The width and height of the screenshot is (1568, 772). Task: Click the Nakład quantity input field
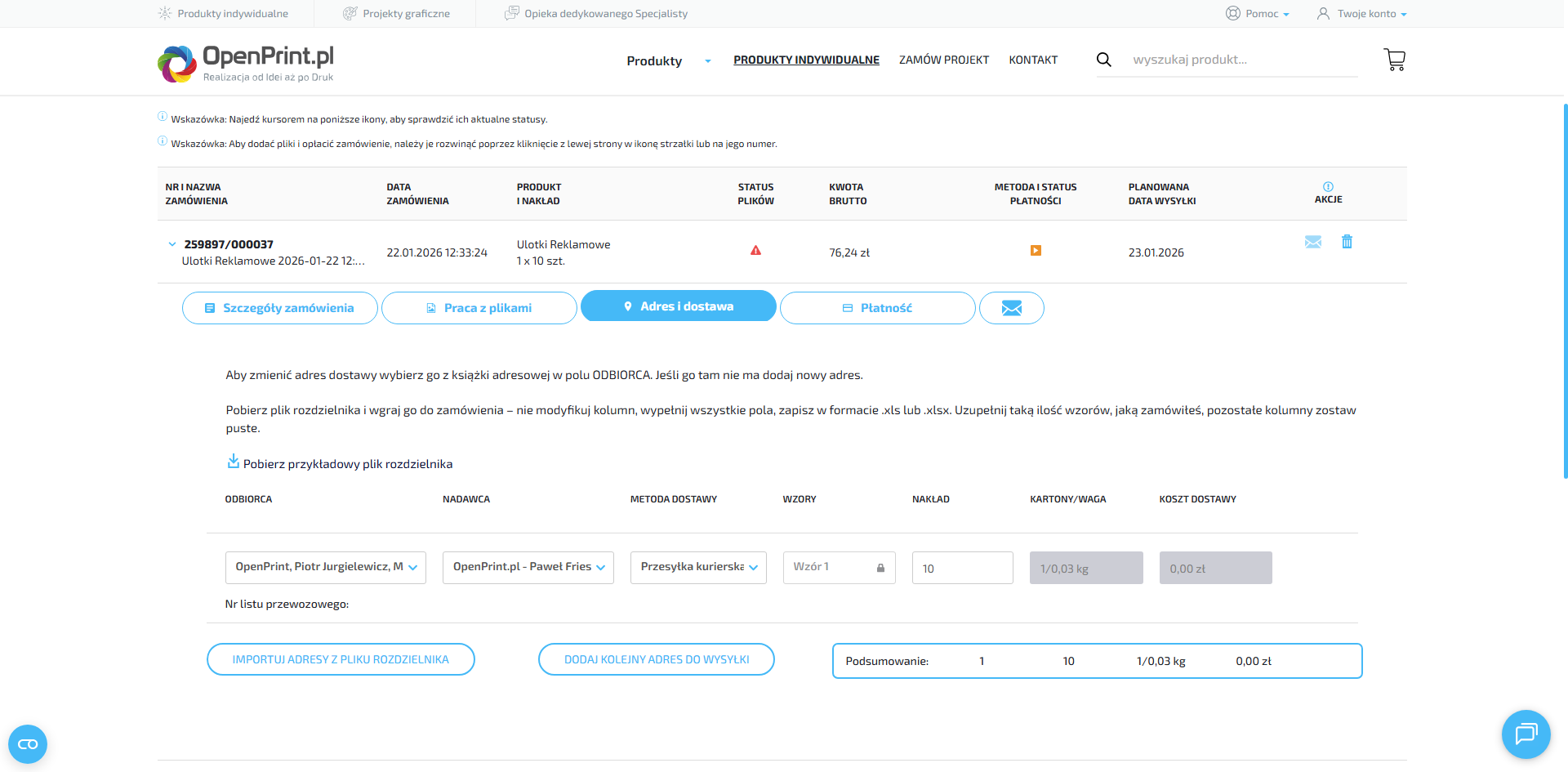pyautogui.click(x=962, y=568)
